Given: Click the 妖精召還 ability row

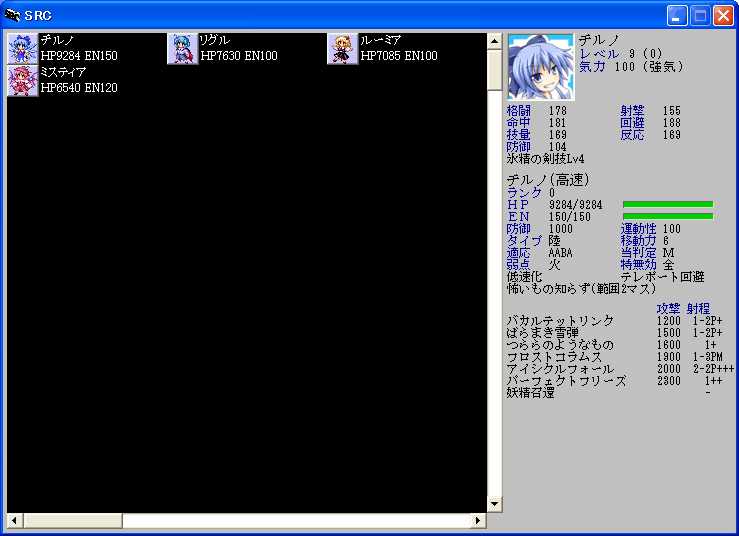Looking at the screenshot, I should (x=620, y=393).
